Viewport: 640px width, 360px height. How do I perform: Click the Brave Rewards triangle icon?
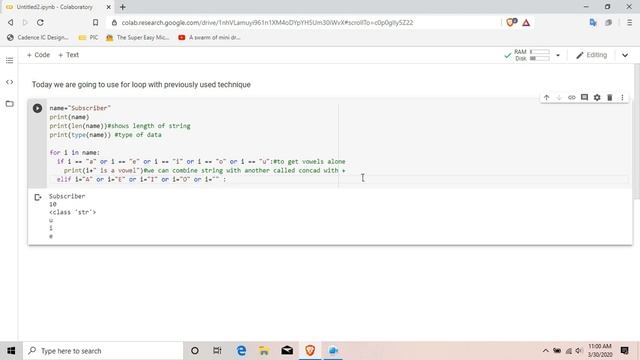(526, 22)
